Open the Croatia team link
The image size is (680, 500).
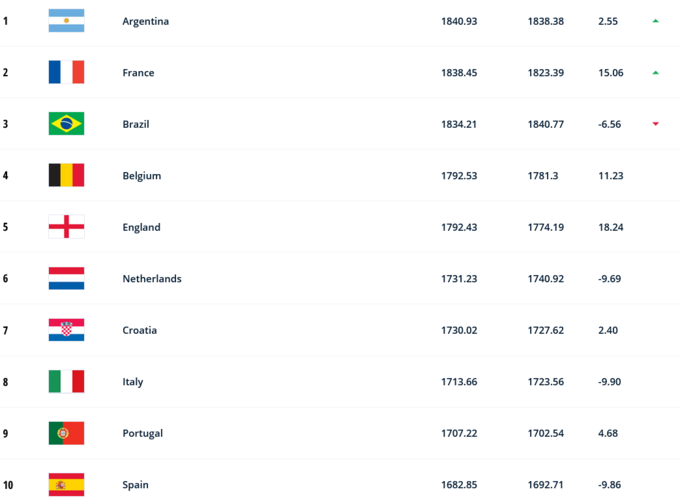click(x=139, y=330)
